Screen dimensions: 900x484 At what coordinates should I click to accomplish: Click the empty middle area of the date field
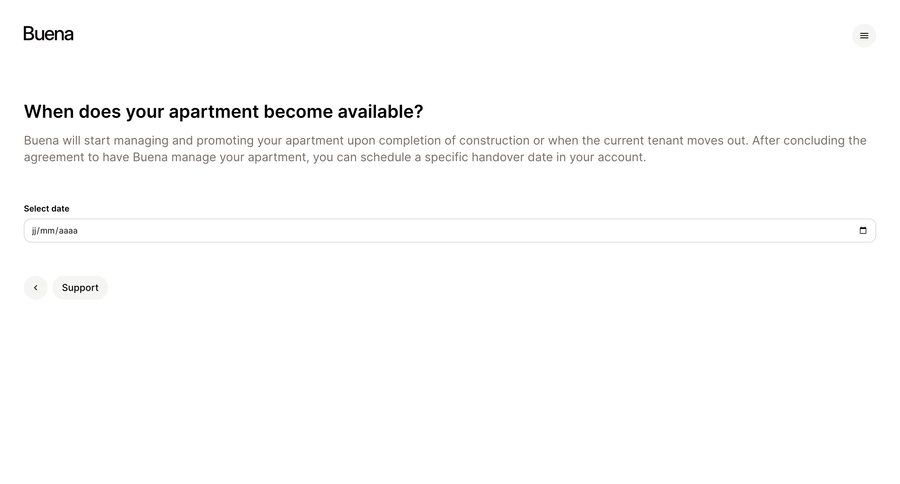coord(449,230)
